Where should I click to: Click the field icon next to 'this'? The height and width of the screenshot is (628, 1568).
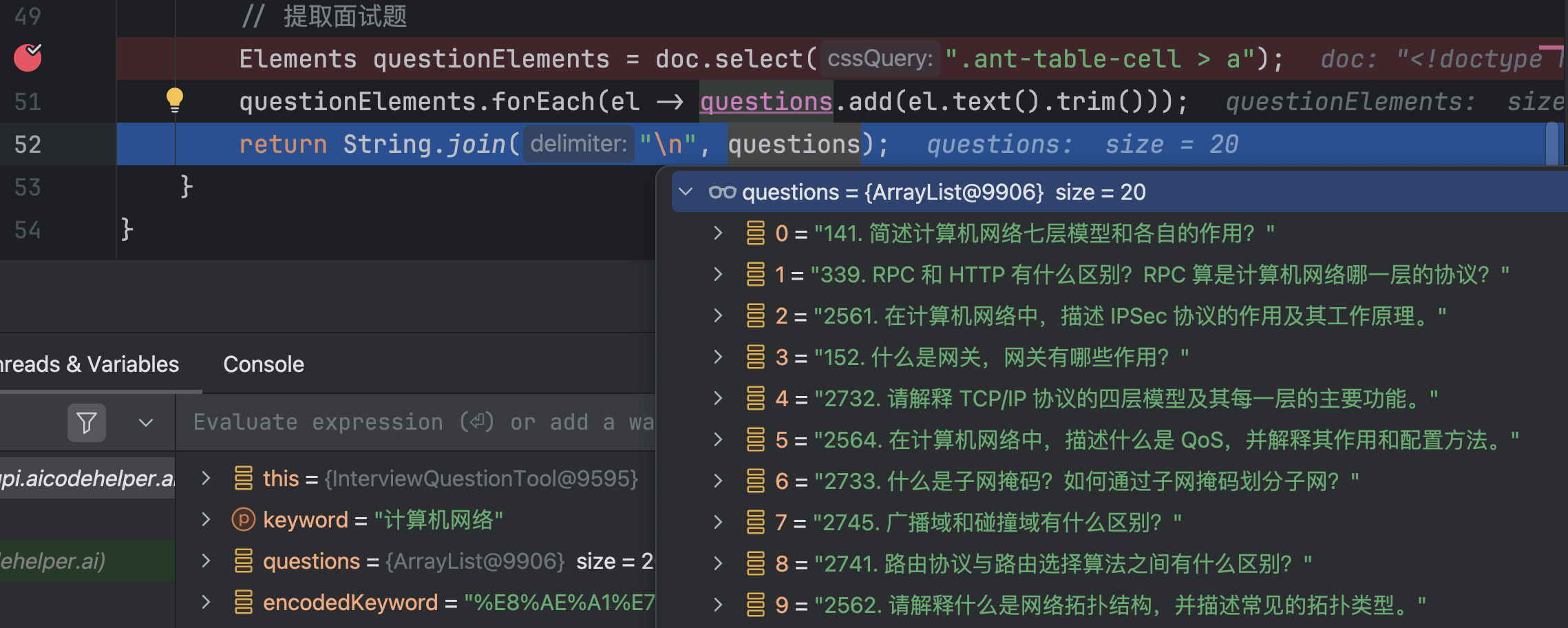click(244, 478)
